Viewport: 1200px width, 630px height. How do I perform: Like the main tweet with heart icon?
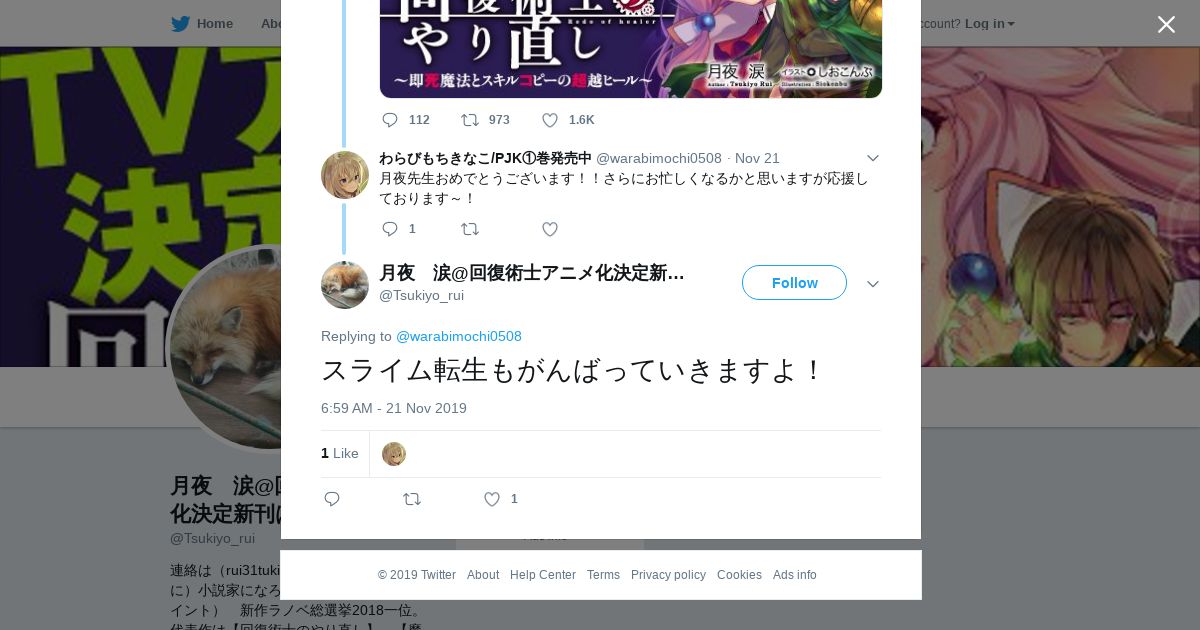coord(492,499)
